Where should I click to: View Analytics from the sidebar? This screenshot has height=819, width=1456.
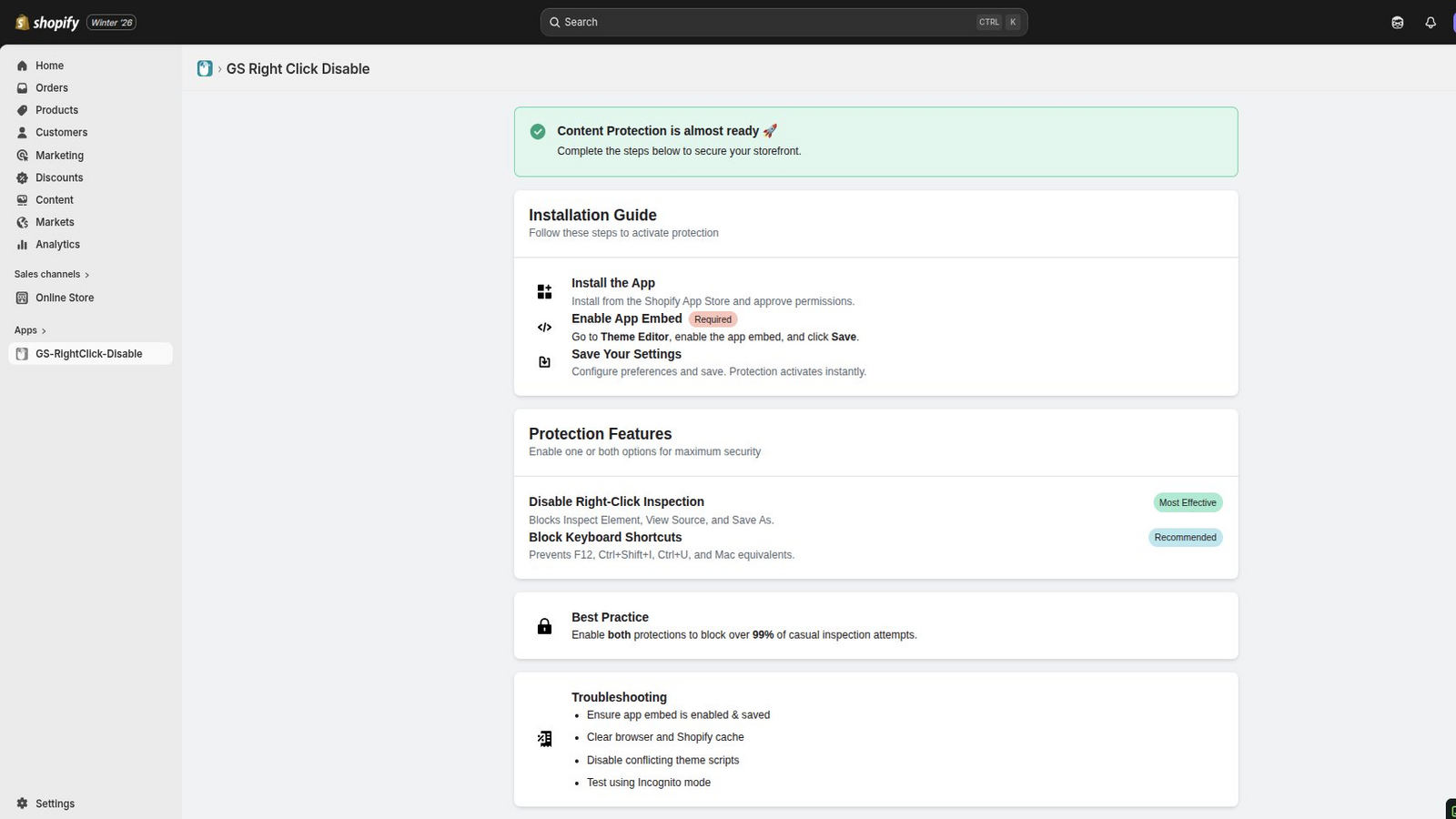[x=91, y=245]
